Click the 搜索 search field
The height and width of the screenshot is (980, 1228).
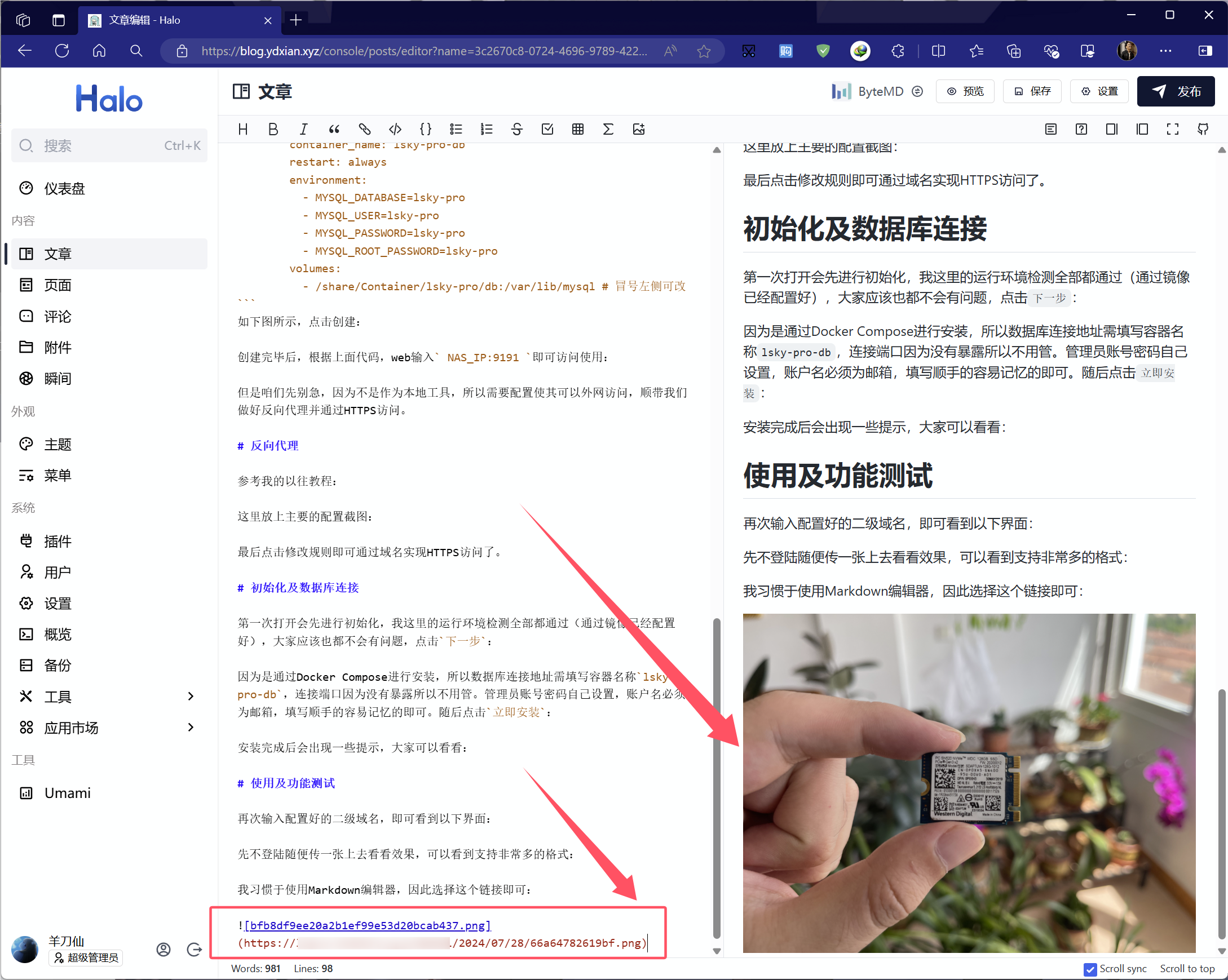[x=109, y=146]
